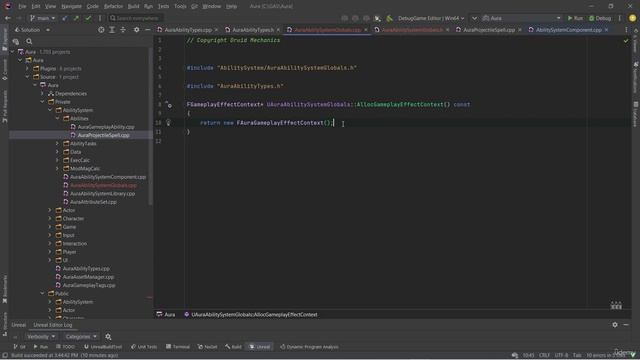Close the AuraAbilityTypes.h tab

(x=278, y=30)
